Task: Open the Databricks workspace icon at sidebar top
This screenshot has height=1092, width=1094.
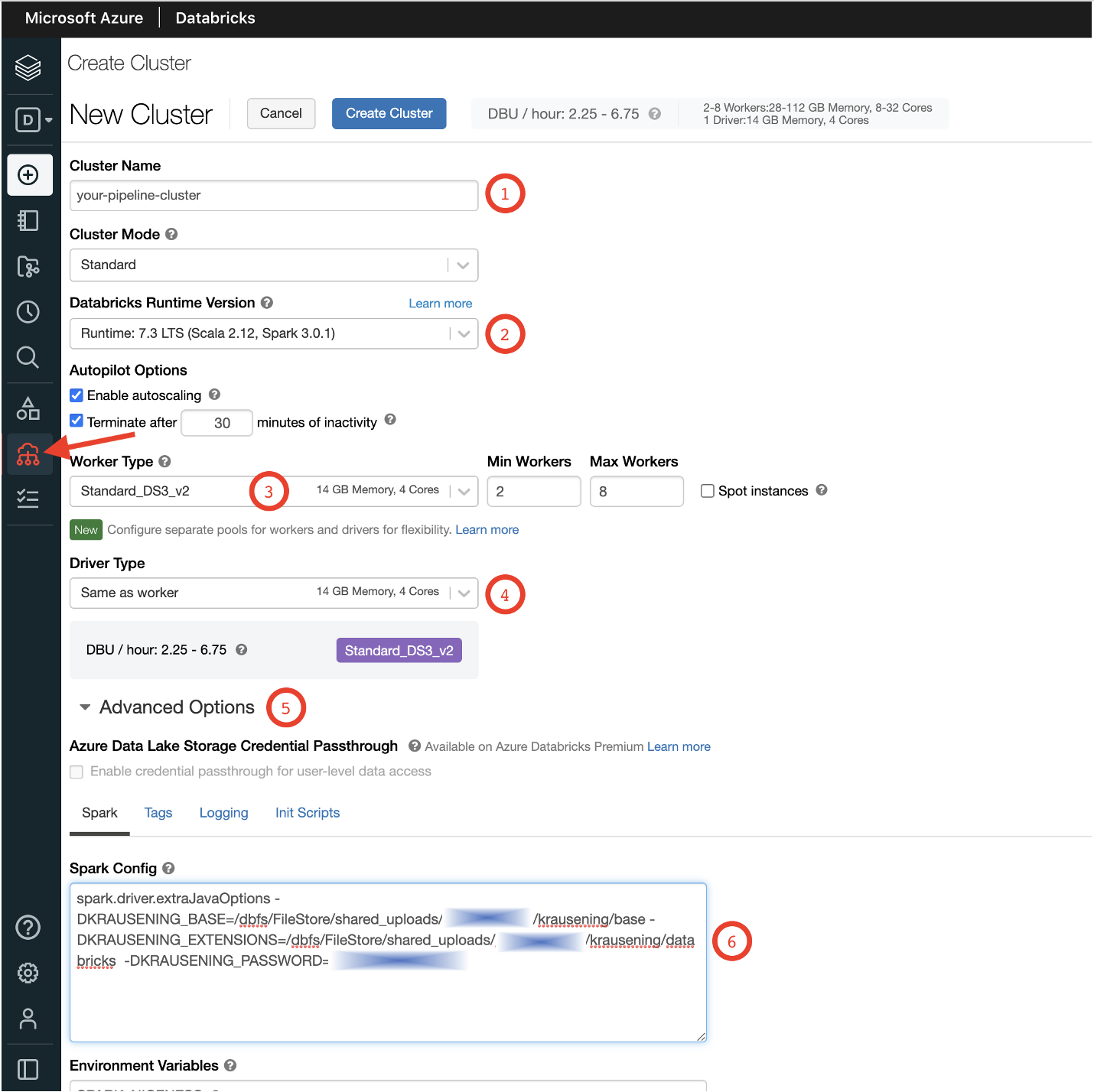Action: [28, 68]
